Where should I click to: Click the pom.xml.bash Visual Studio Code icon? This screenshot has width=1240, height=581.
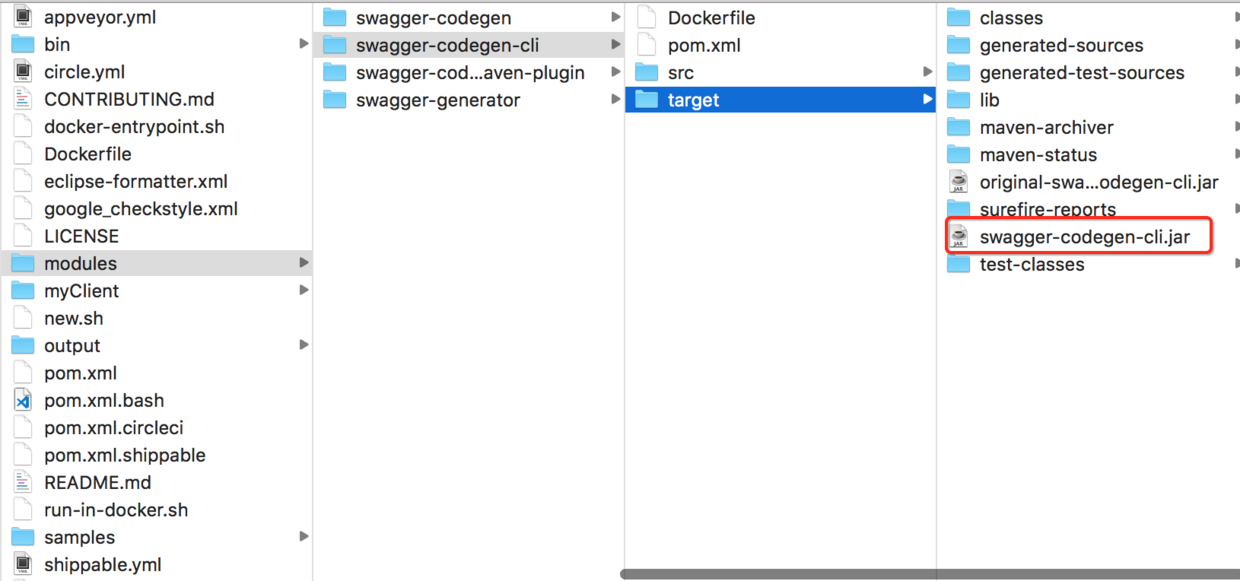click(x=23, y=400)
